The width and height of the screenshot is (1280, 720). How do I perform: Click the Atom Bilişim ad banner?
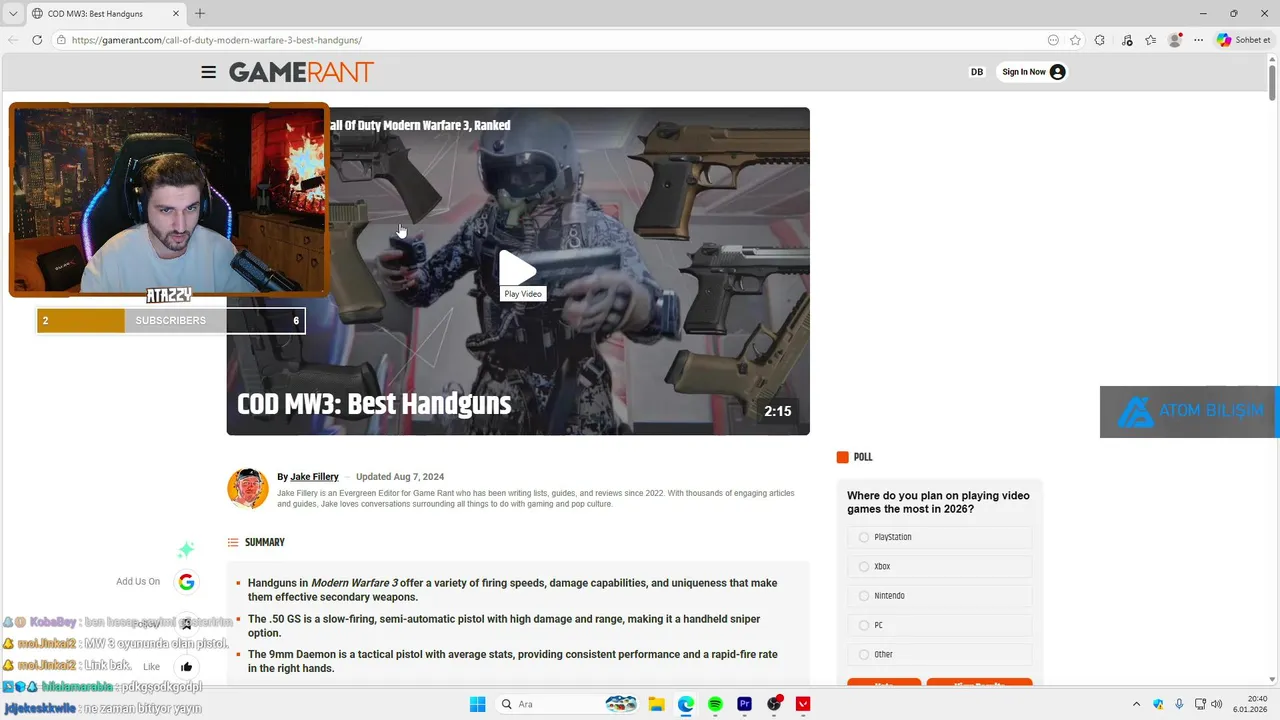tap(1190, 412)
